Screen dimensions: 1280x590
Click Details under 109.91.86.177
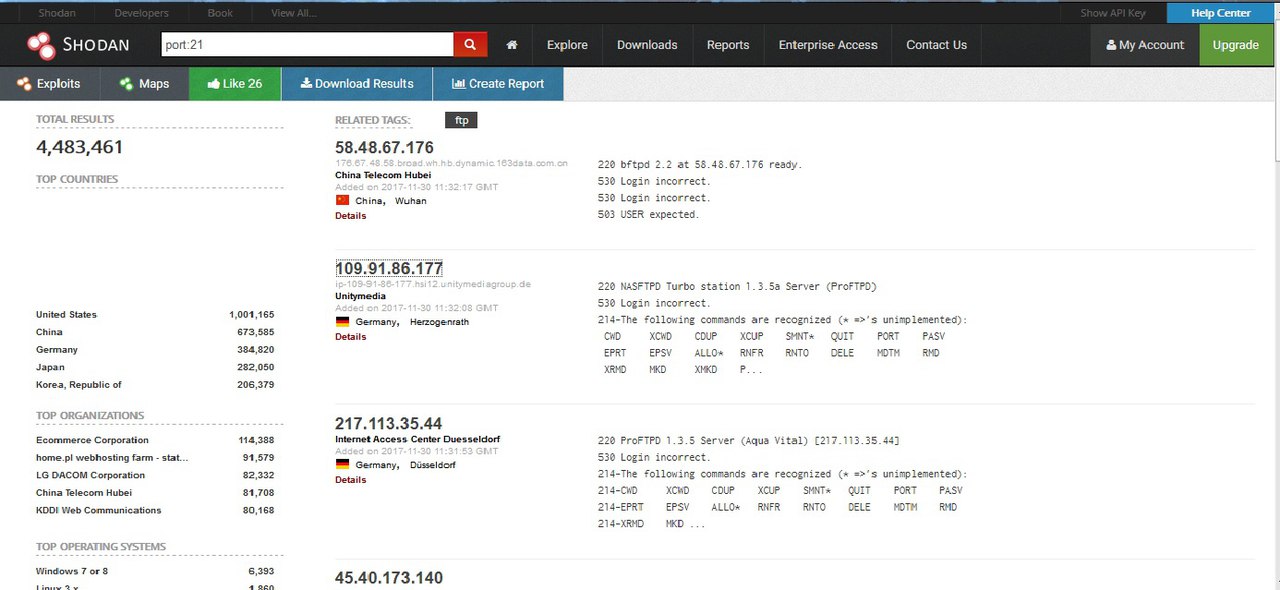pos(350,337)
